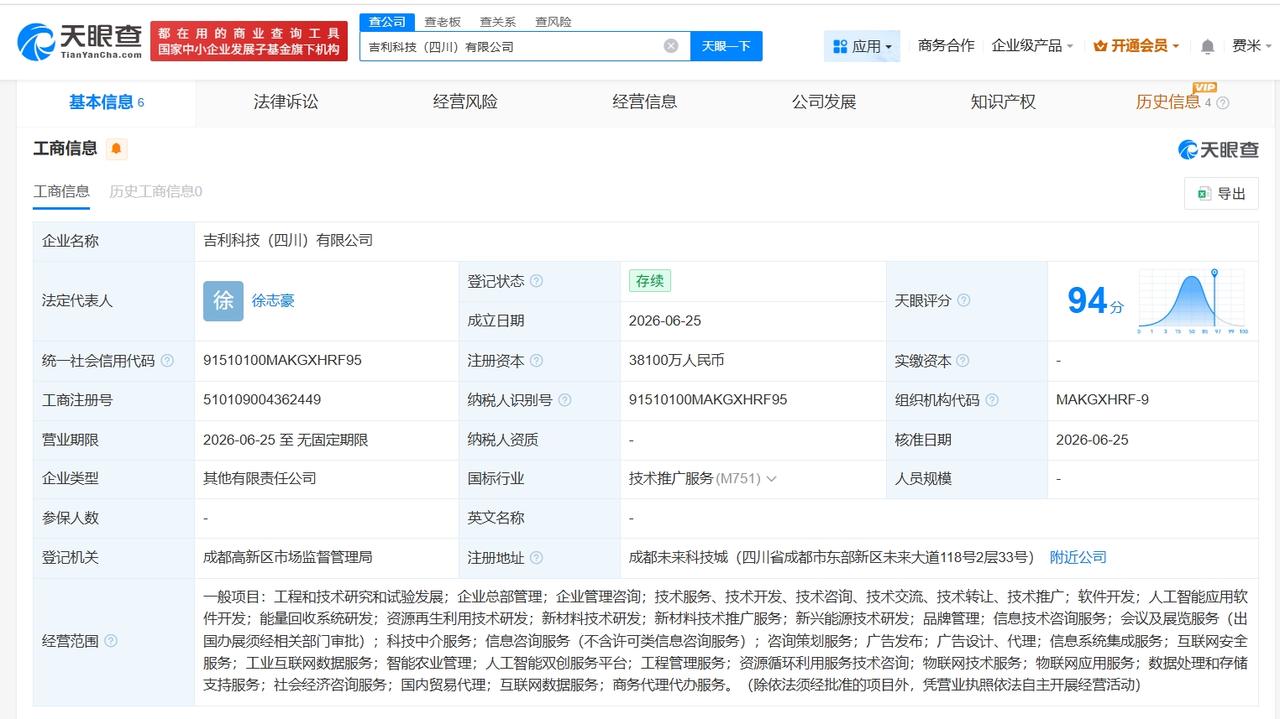Select the 工商信息 sub-tab

(61, 191)
